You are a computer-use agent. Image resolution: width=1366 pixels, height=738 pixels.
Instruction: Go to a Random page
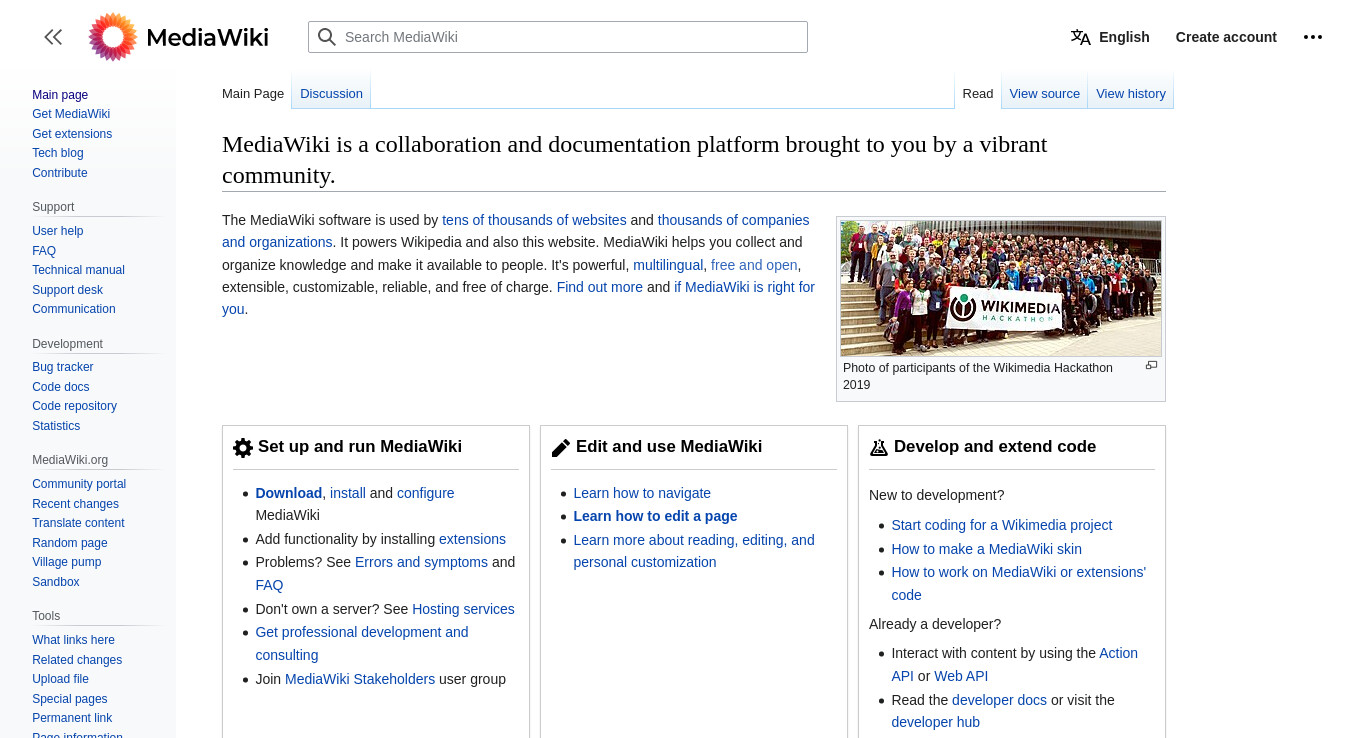70,543
